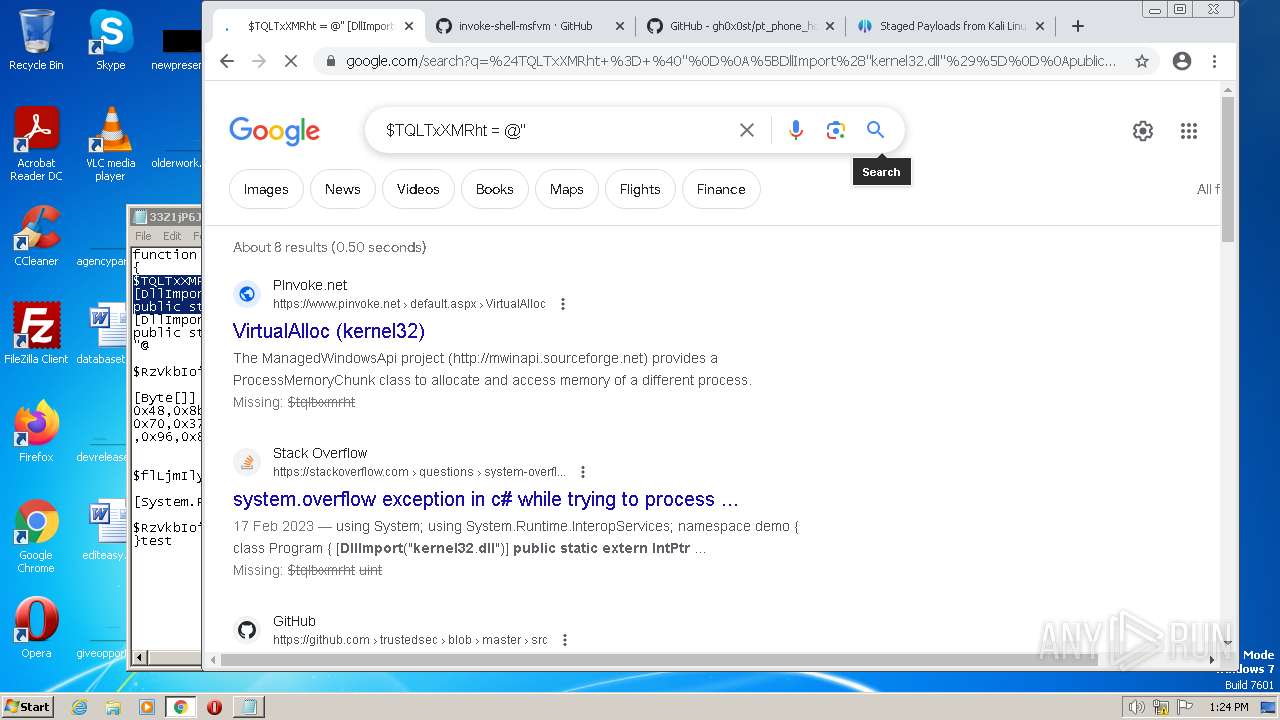
Task: Open the editeasy Word document icon
Action: (103, 530)
